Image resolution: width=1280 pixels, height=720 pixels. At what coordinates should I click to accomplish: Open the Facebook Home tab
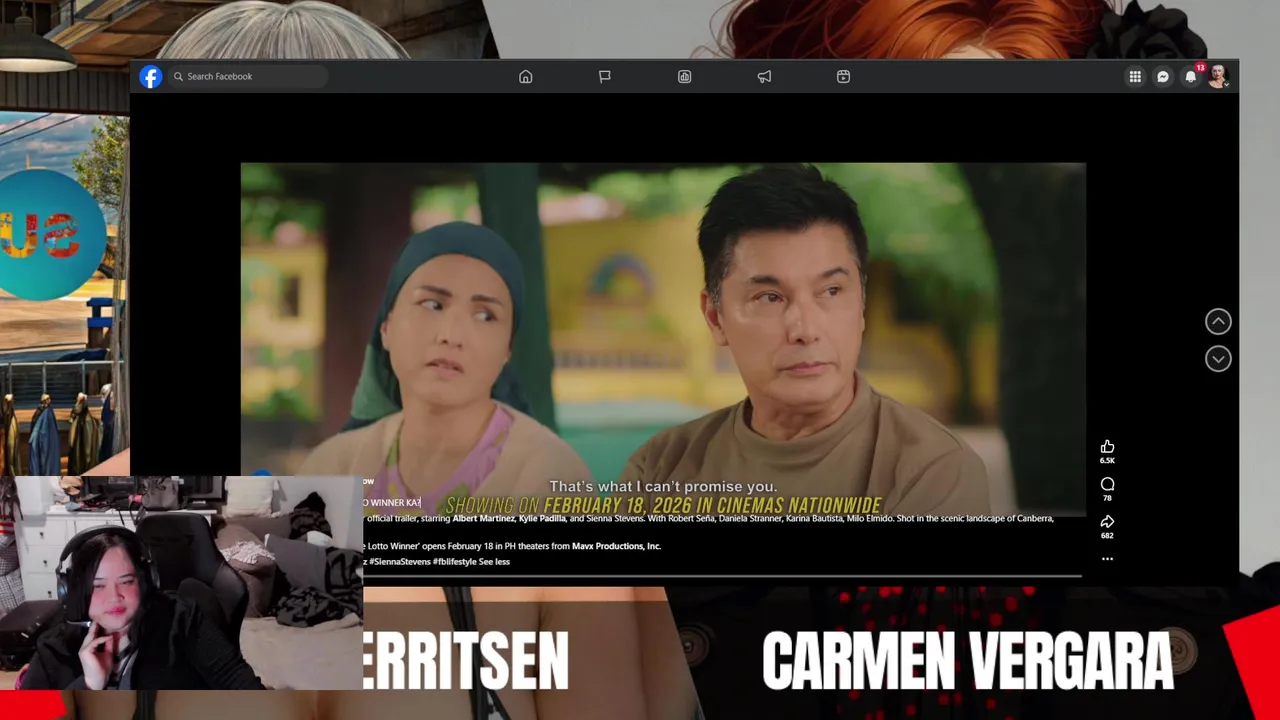(x=526, y=76)
